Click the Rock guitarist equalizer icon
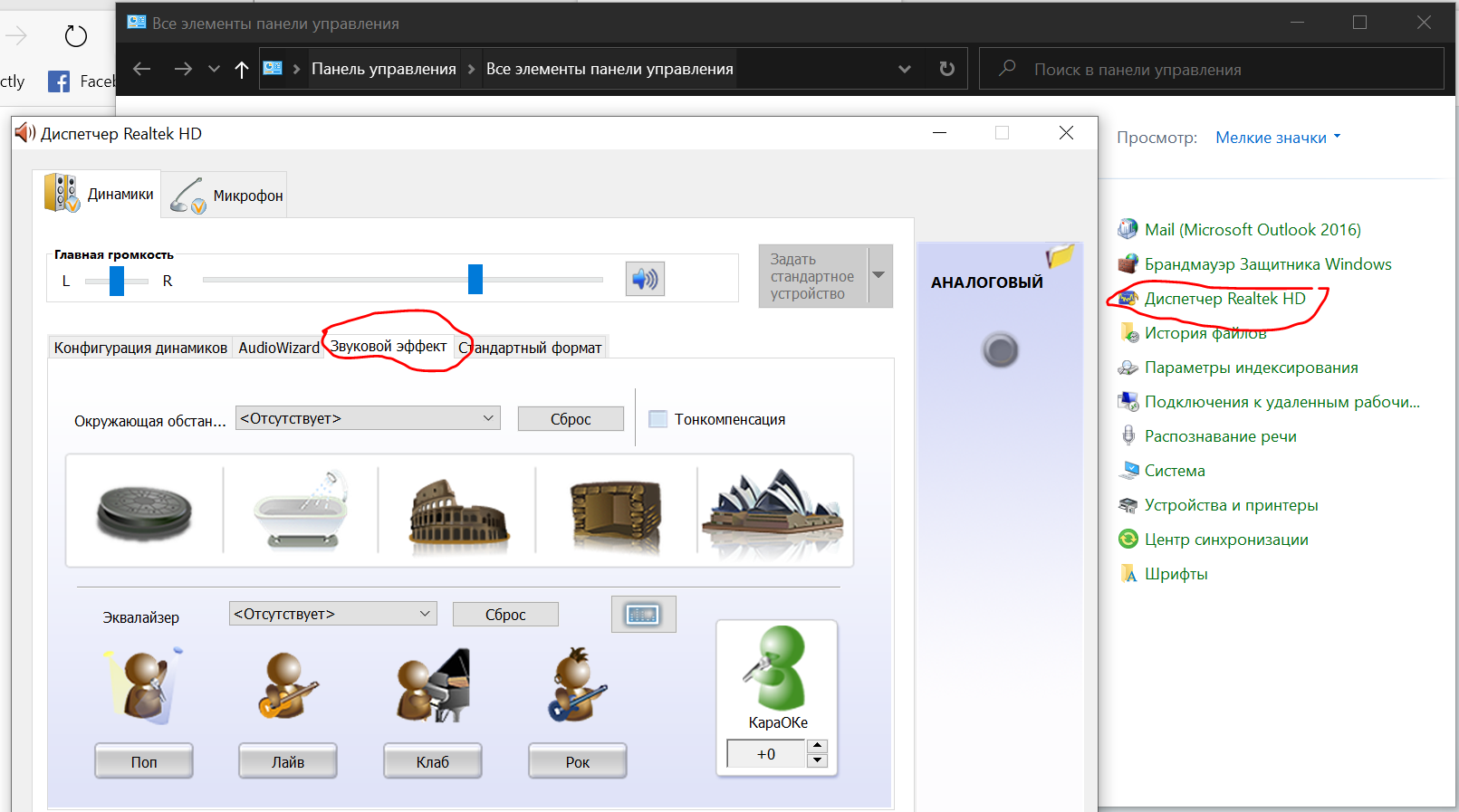Viewport: 1459px width, 812px height. point(577,685)
